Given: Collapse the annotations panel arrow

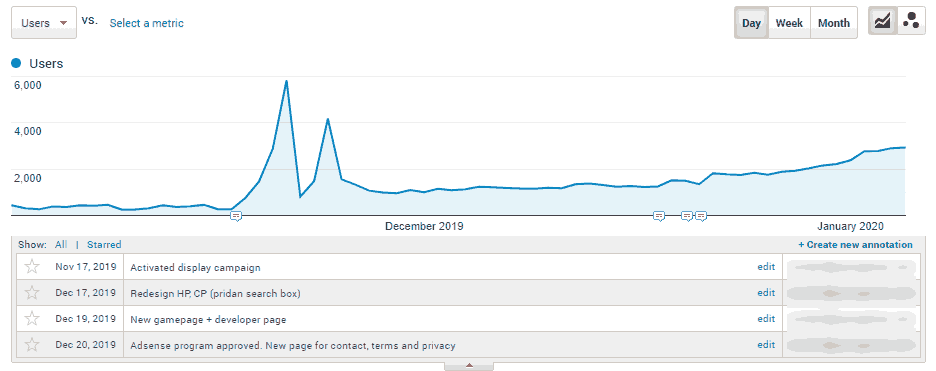Looking at the screenshot, I should [x=469, y=365].
